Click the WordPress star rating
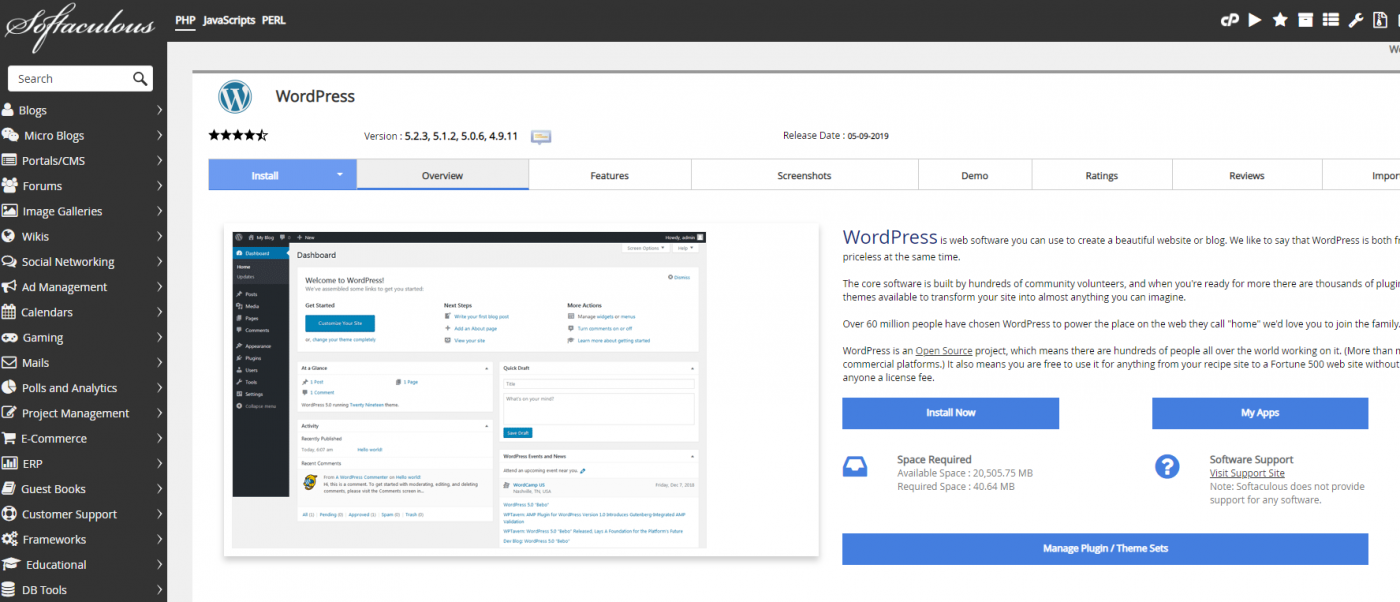This screenshot has height=602, width=1400. [238, 135]
